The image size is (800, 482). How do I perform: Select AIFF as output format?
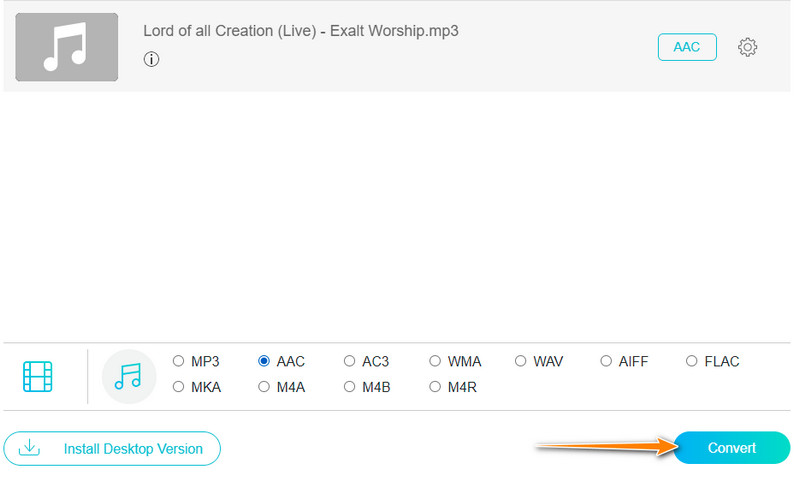[606, 361]
